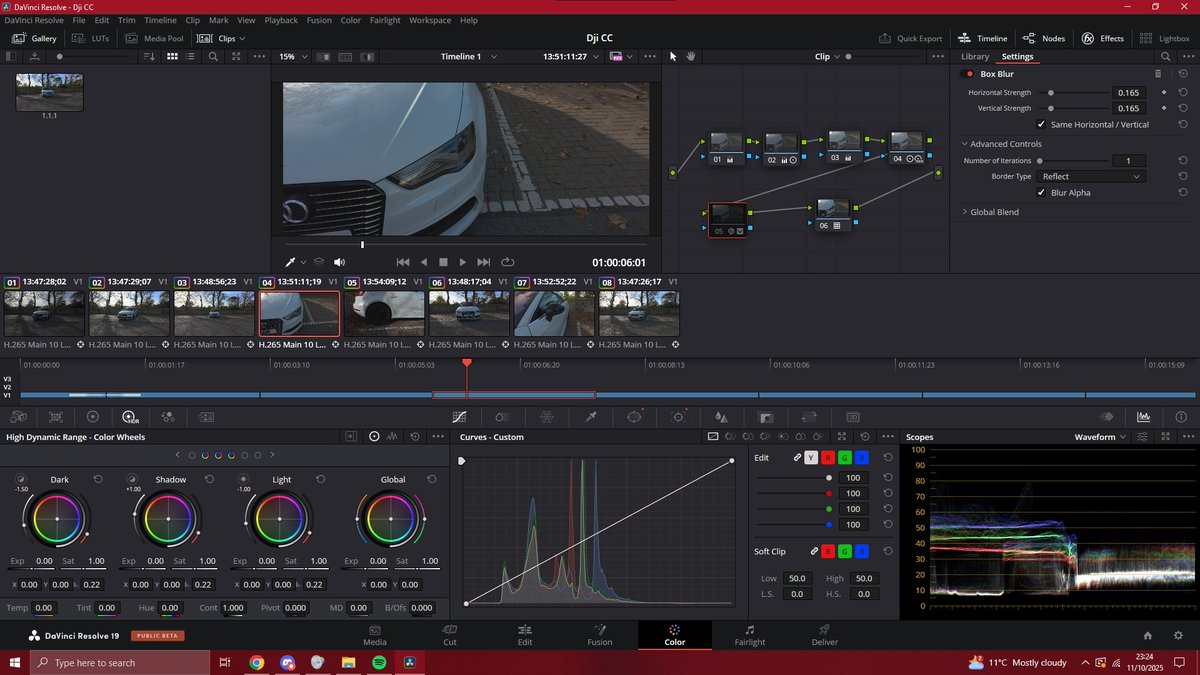Viewport: 1200px width, 675px height.
Task: Adjust the Vertical Strength slider
Action: (x=1073, y=108)
